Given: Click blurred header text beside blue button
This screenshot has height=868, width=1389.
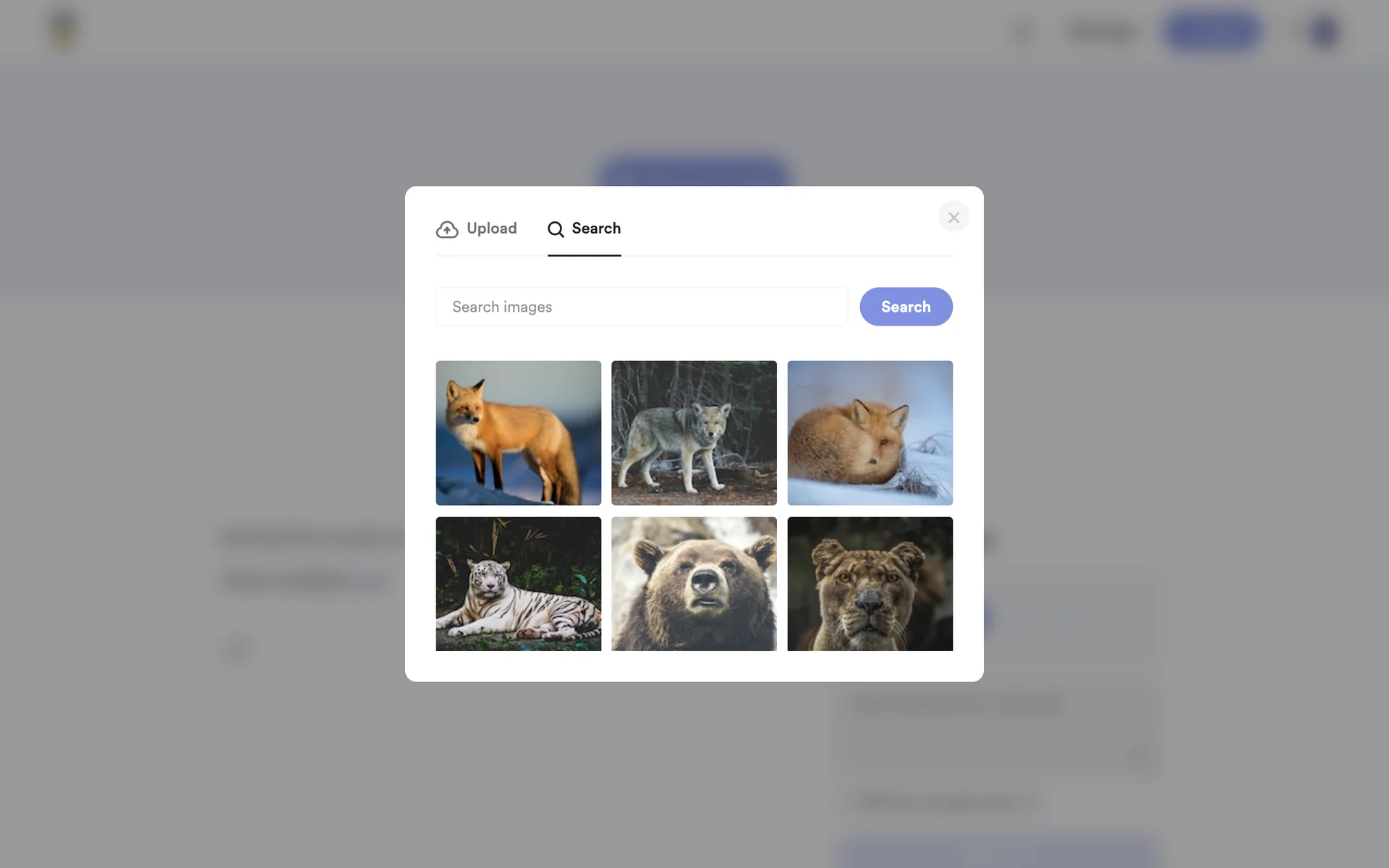Looking at the screenshot, I should [x=1102, y=32].
